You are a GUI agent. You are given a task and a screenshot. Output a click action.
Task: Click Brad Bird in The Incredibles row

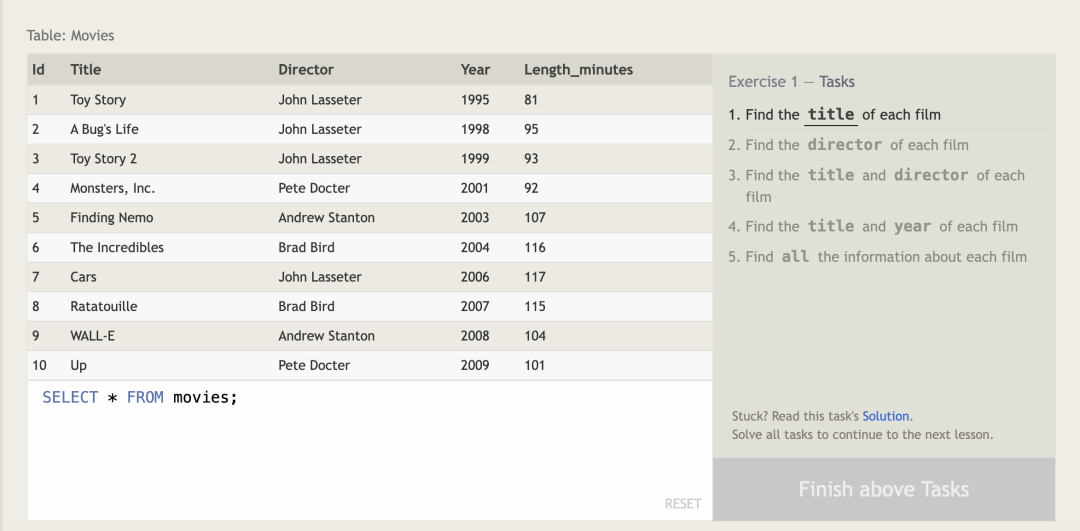pyautogui.click(x=306, y=247)
